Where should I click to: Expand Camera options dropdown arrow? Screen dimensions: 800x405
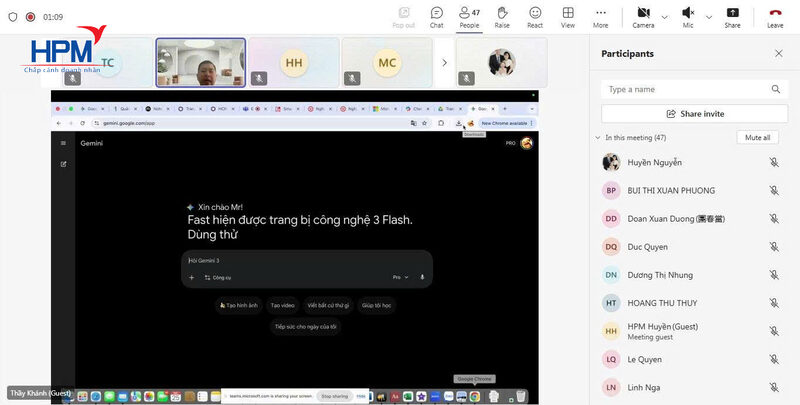pos(664,16)
